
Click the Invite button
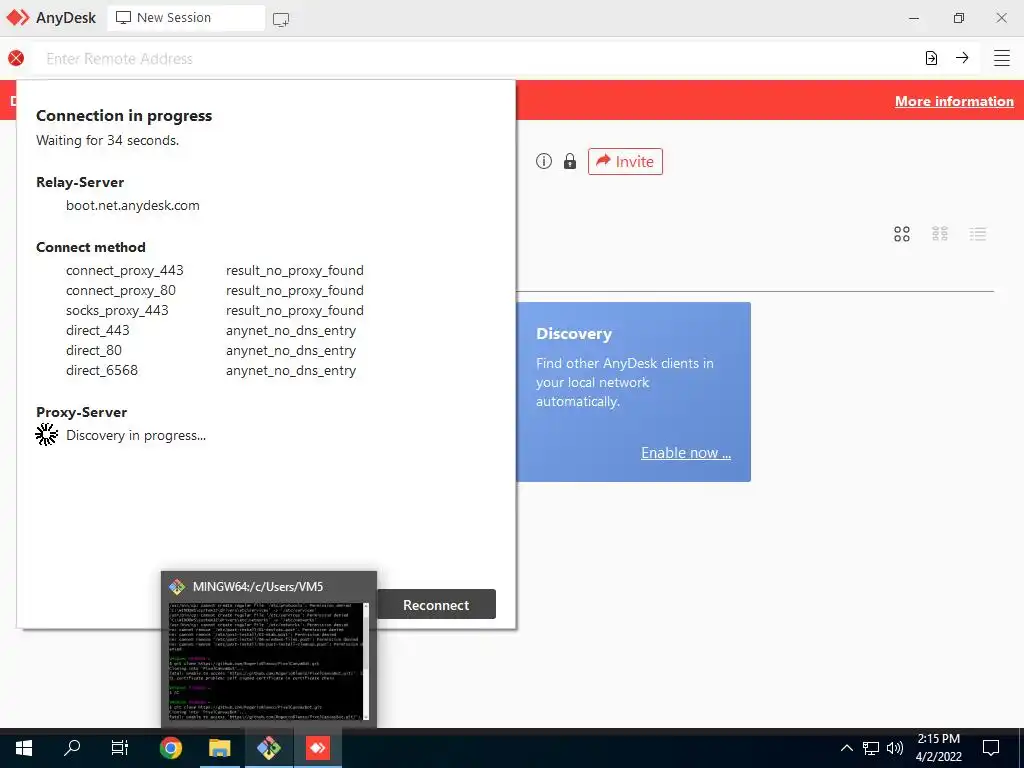625,161
